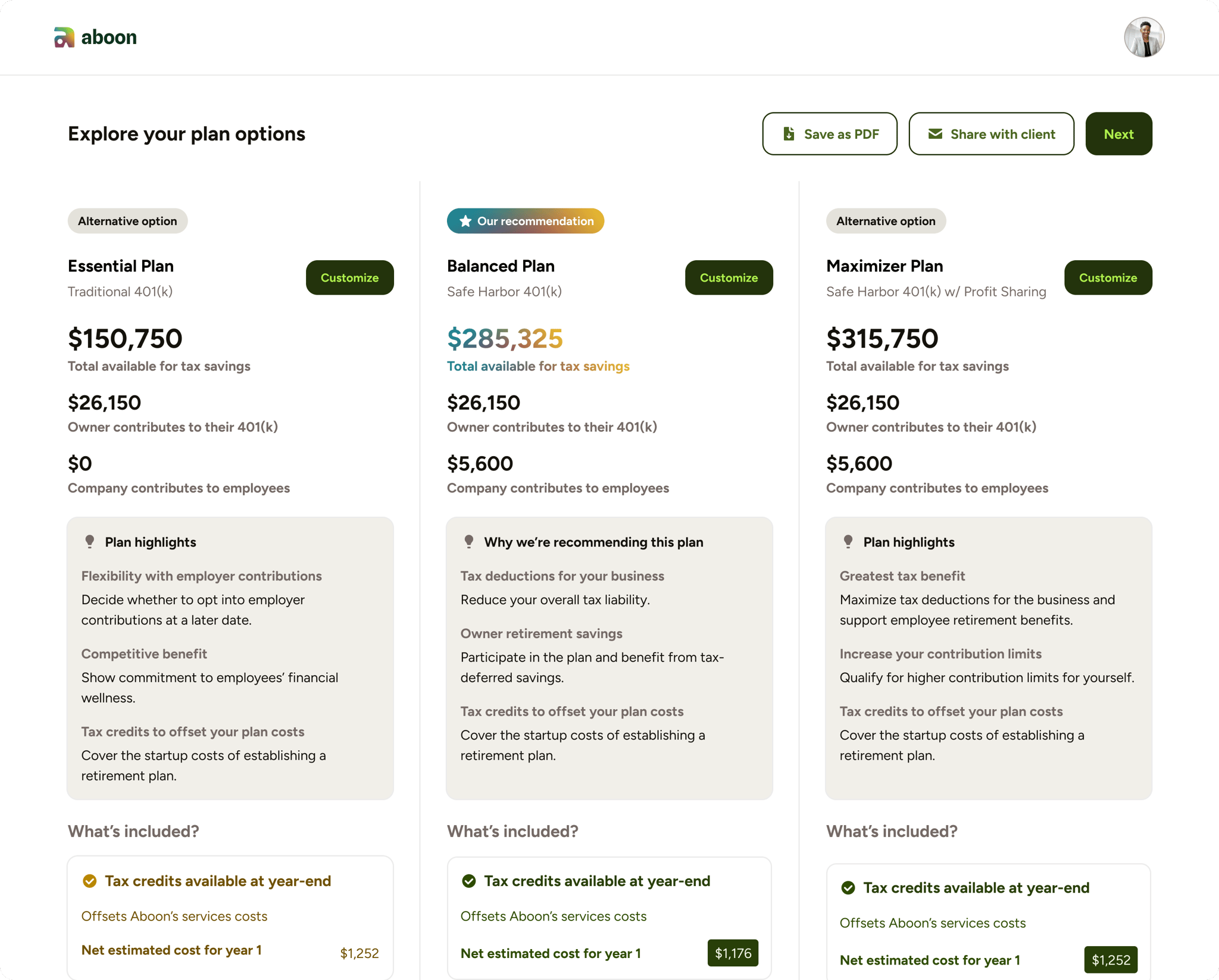Open the profile avatar menu
This screenshot has height=980, width=1219.
click(x=1144, y=36)
